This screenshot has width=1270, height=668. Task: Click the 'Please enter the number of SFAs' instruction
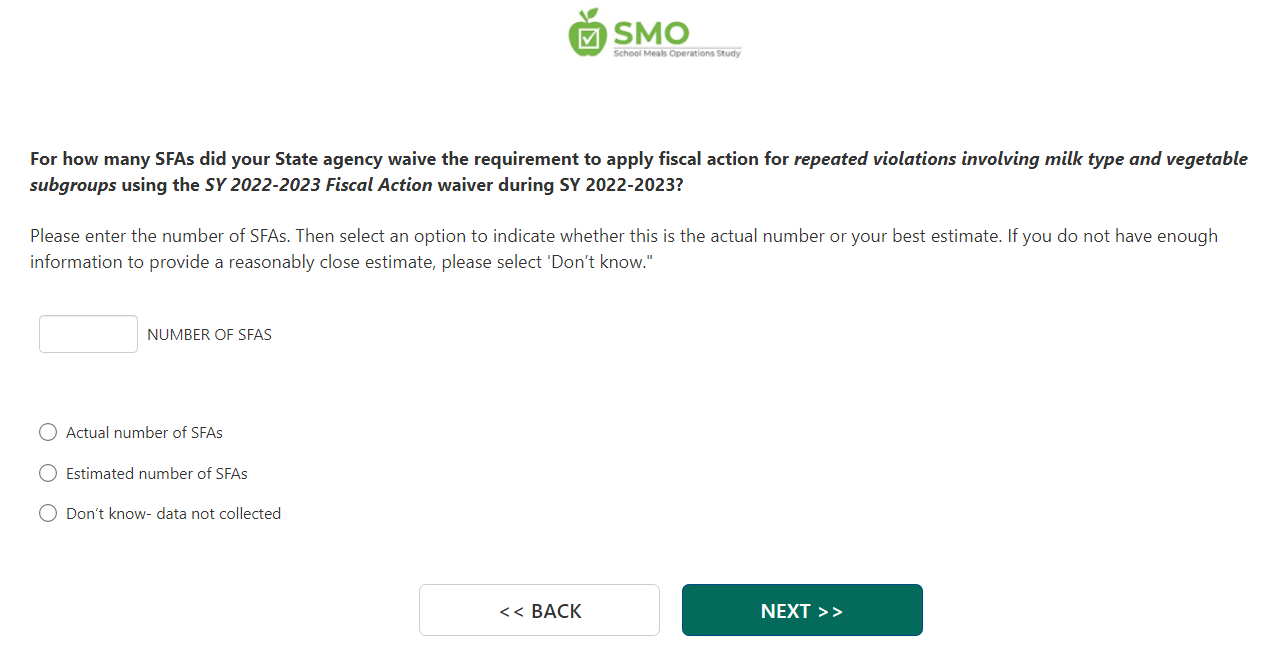pyautogui.click(x=160, y=237)
